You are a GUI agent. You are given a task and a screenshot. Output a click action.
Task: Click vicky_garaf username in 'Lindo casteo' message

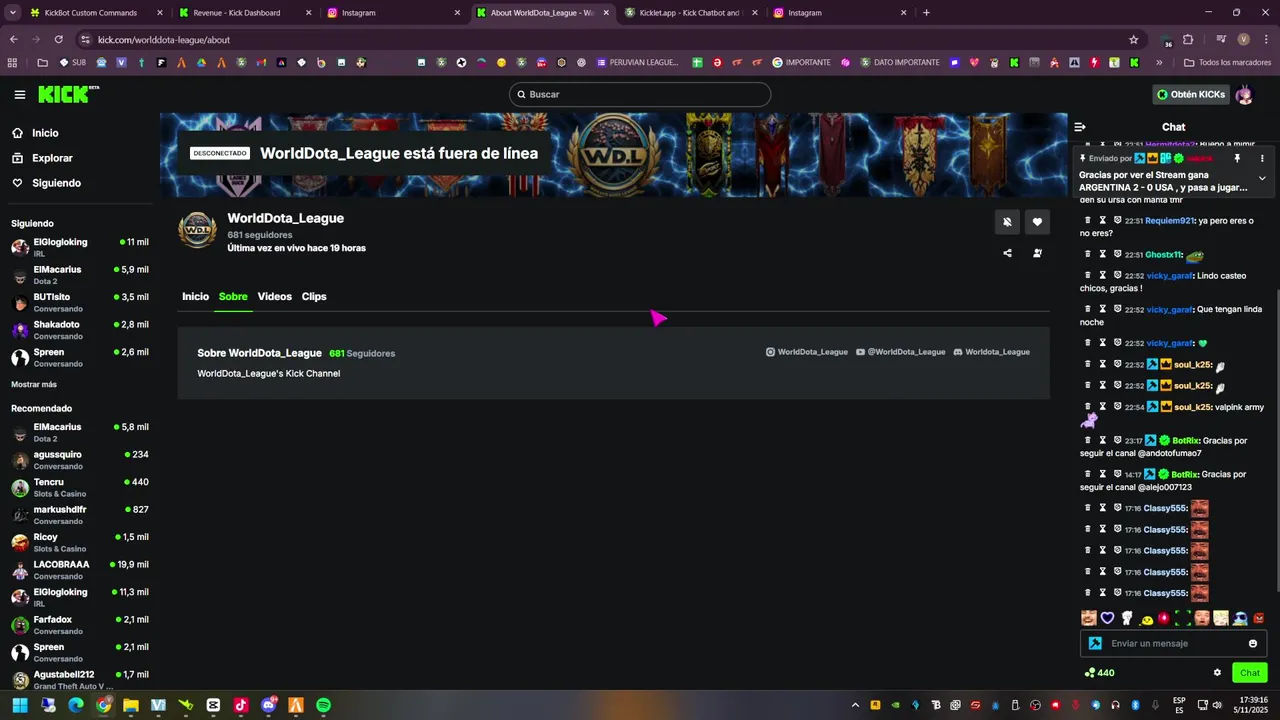1169,275
